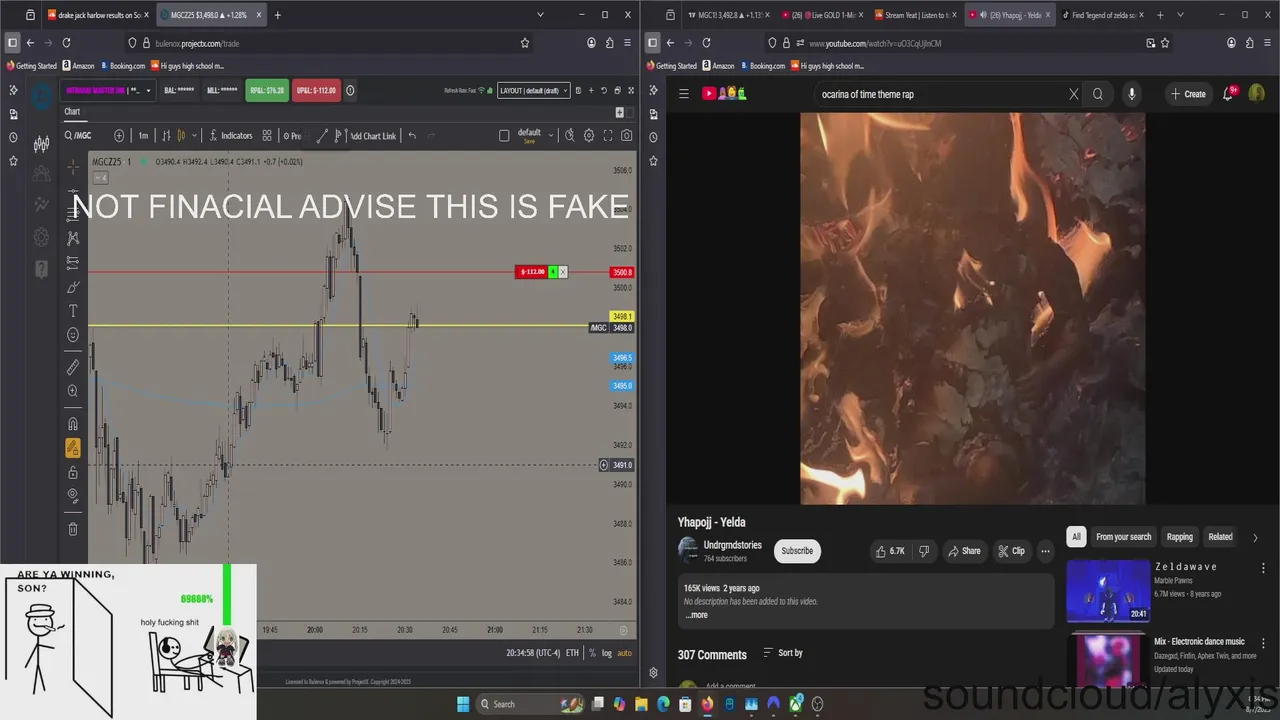The image size is (1280, 720).
Task: Open YouTube hamburger guide menu
Action: 684,94
